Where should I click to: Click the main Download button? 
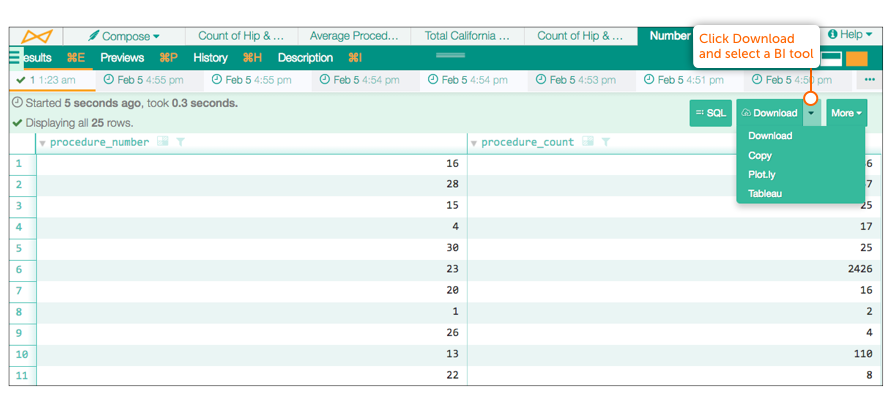[x=769, y=113]
